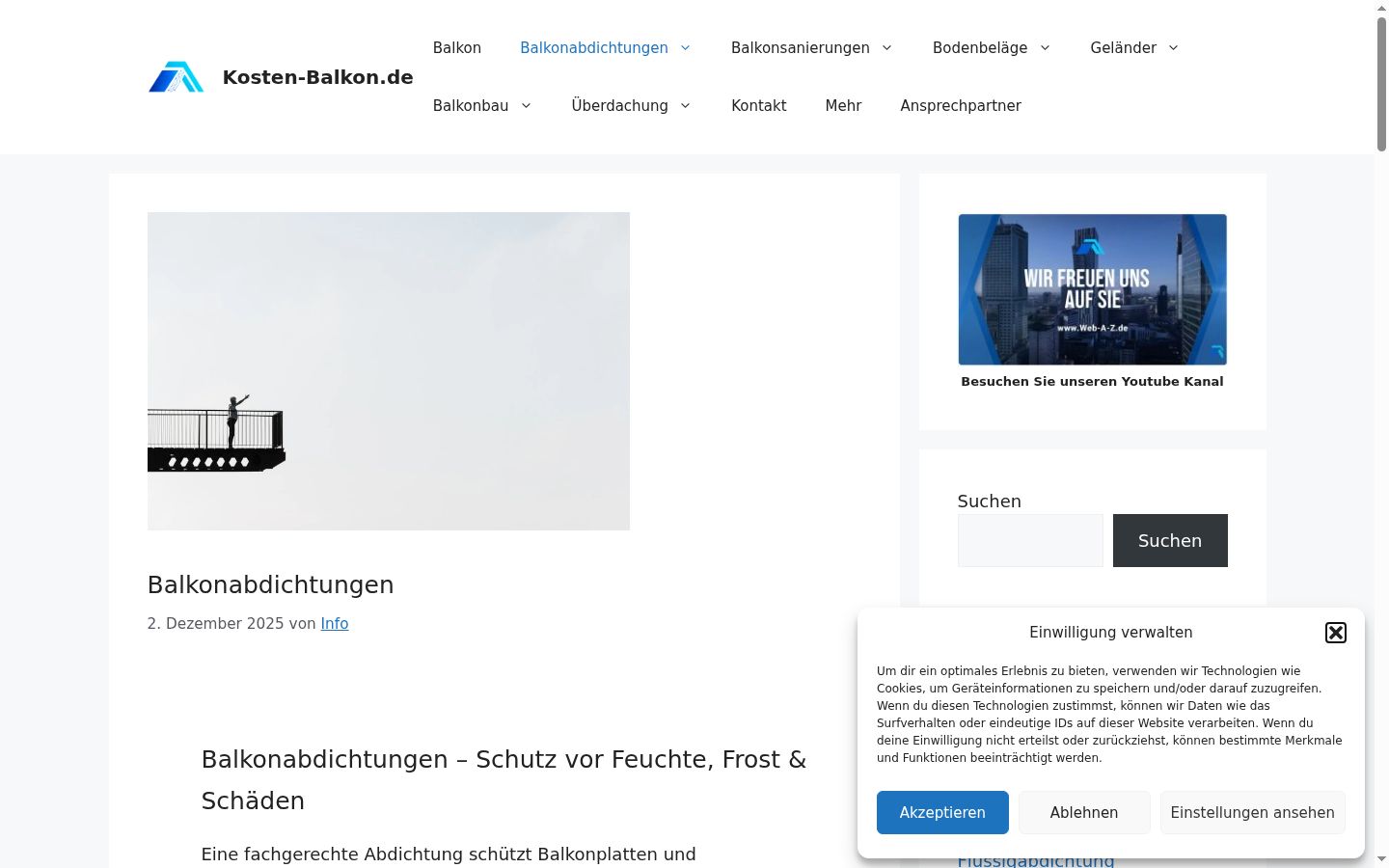
Task: Open the Kosten-Balkon.de site title link
Action: 317,77
